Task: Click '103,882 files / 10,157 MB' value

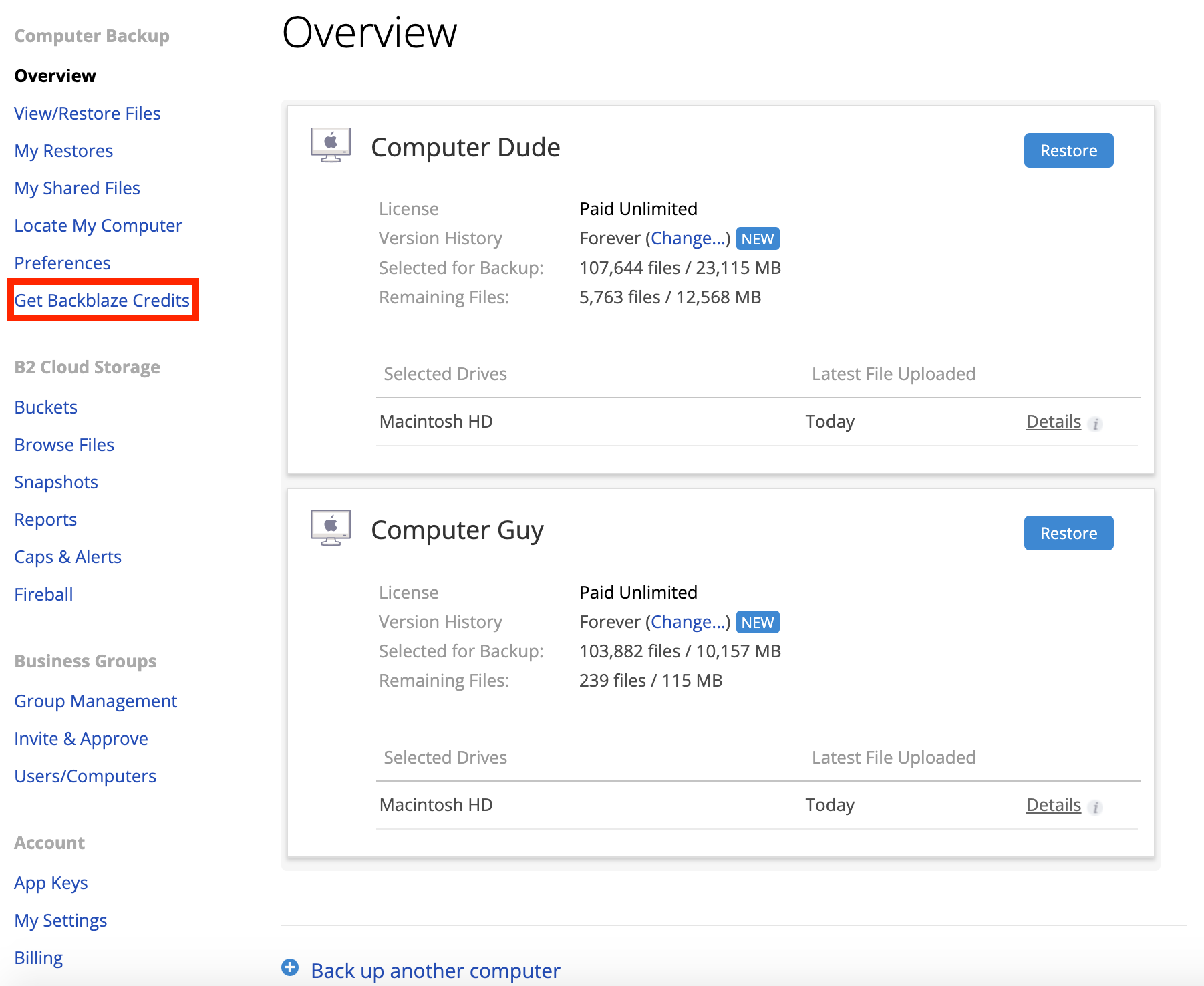Action: [x=680, y=651]
